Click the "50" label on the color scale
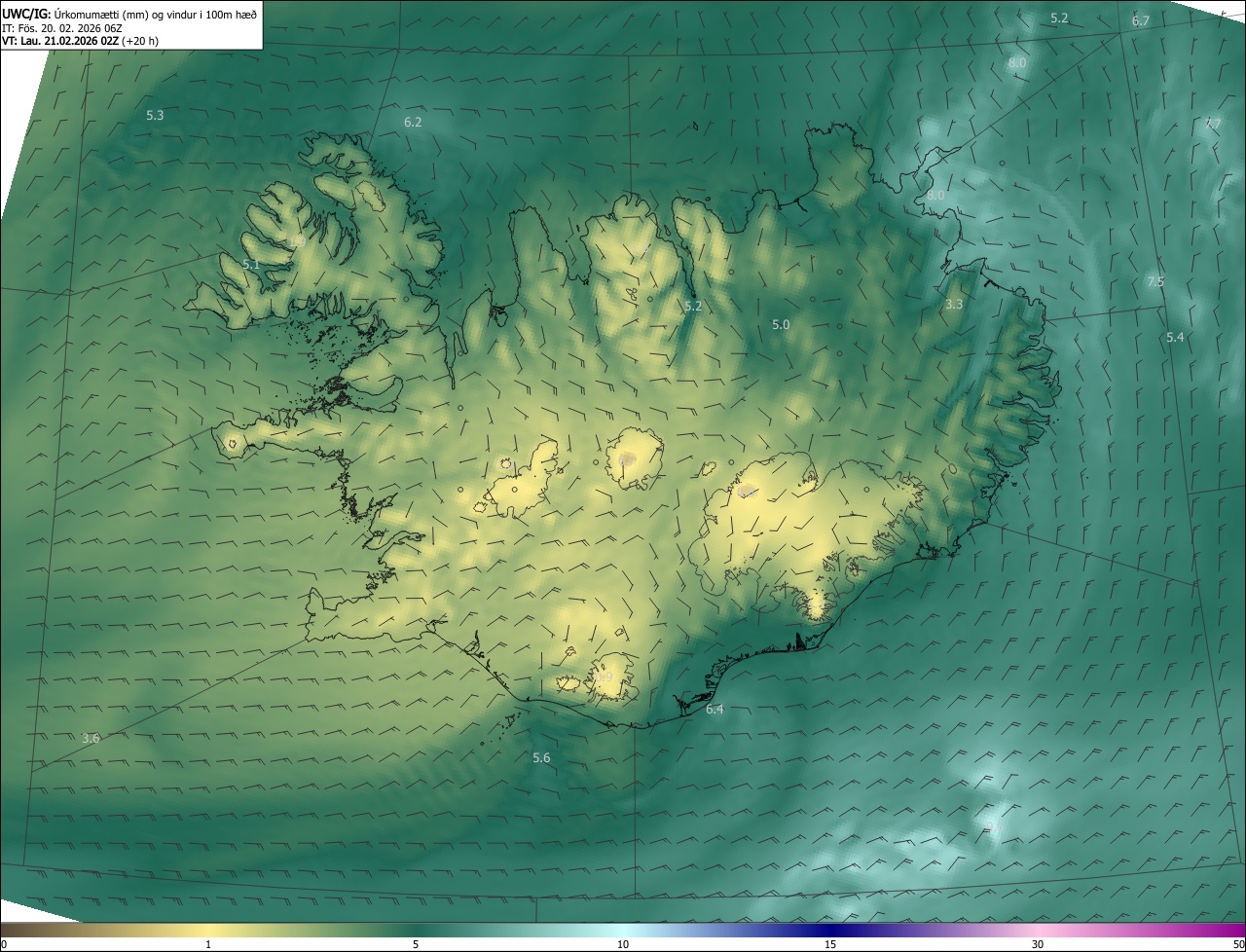 pos(1237,944)
